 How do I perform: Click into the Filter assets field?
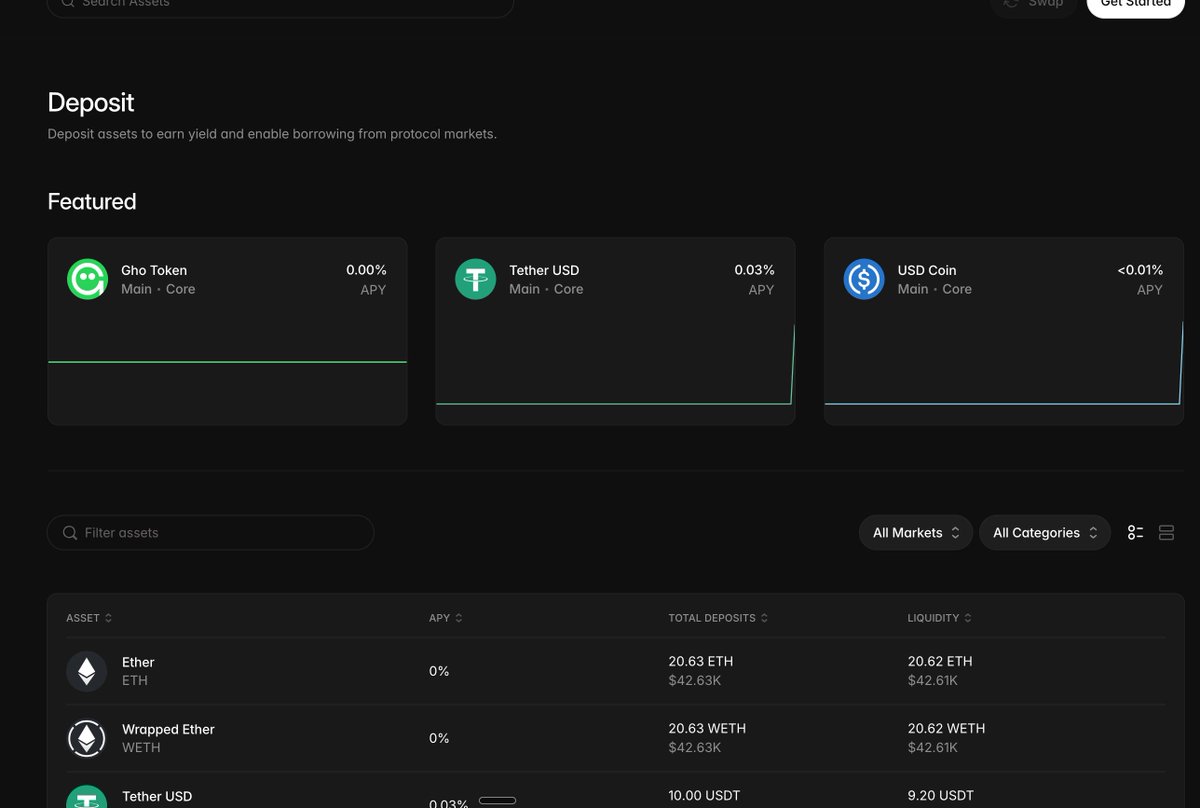pyautogui.click(x=210, y=533)
